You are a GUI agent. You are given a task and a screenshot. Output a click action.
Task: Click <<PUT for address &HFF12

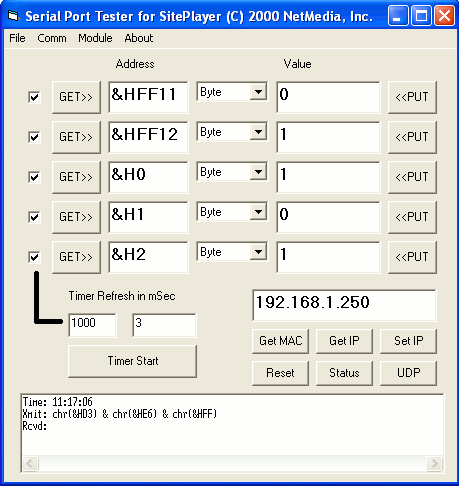(x=412, y=137)
